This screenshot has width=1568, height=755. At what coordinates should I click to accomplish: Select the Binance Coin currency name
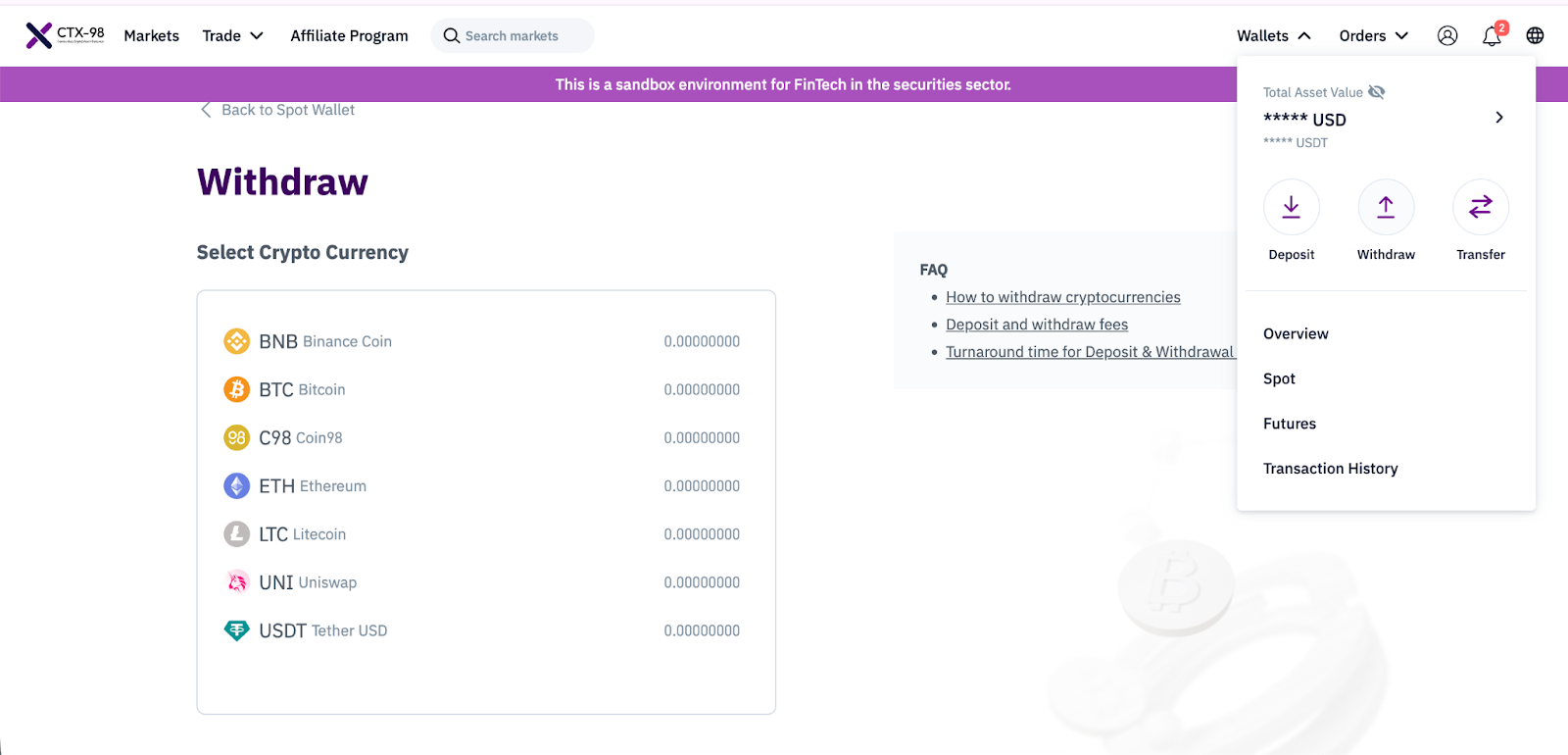point(347,341)
